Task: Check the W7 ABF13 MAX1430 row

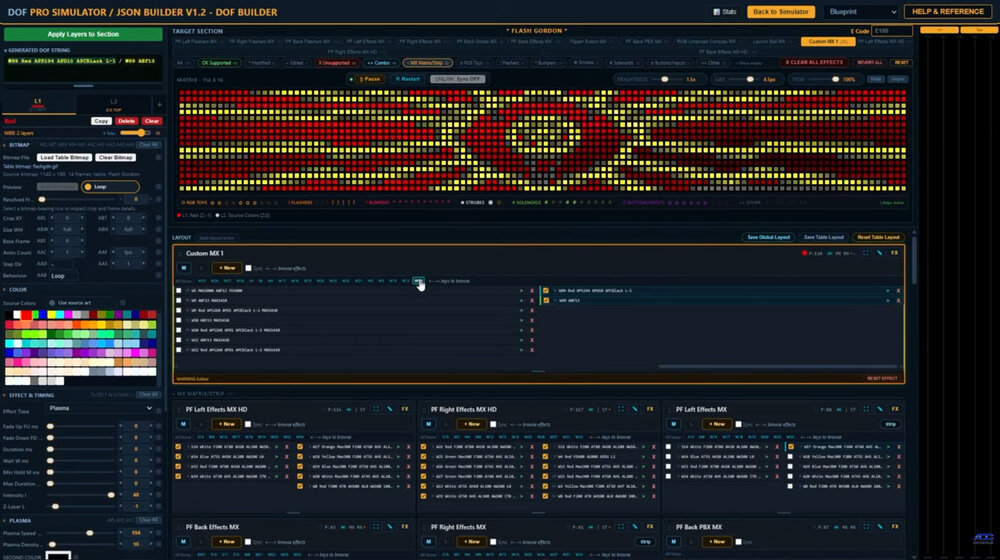Action: [x=179, y=300]
